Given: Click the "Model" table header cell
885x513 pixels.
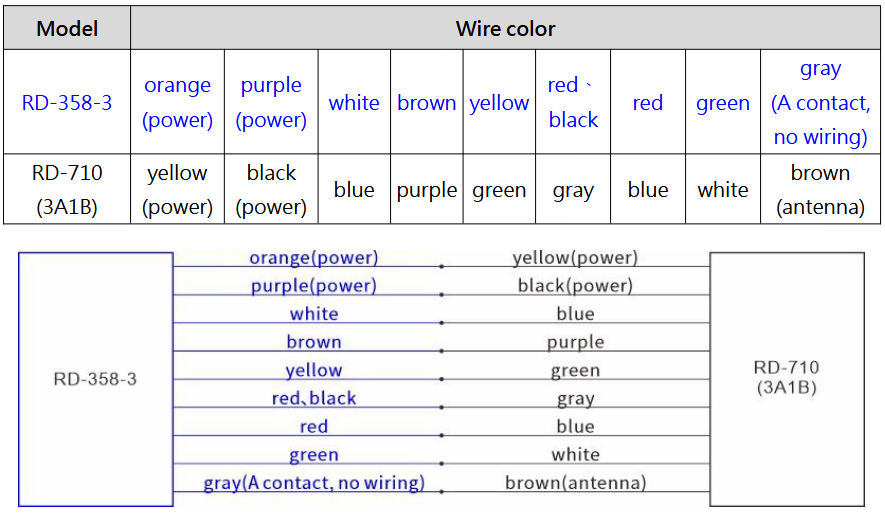Looking at the screenshot, I should click(x=67, y=29).
